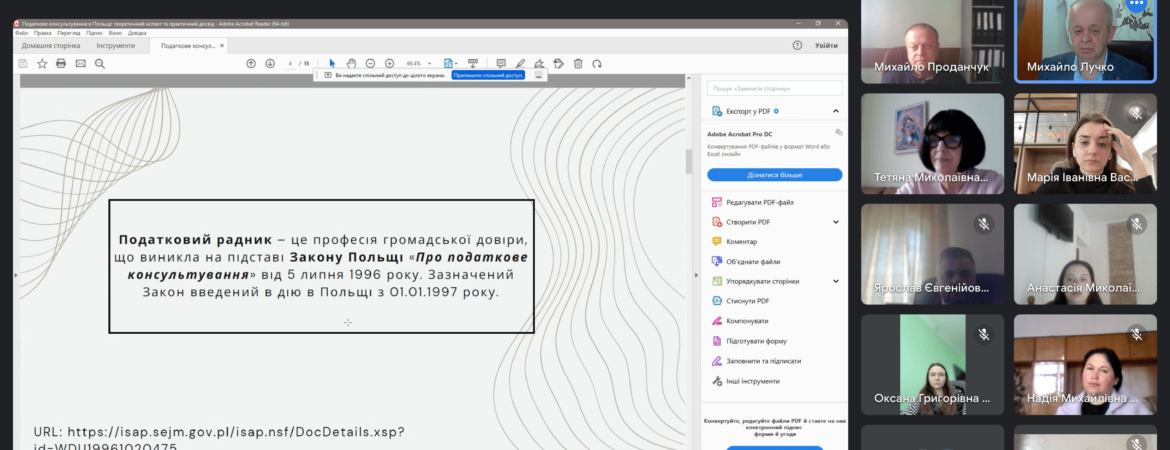Image resolution: width=1170 pixels, height=450 pixels.
Task: Delete with the trash bin icon
Action: 578,63
